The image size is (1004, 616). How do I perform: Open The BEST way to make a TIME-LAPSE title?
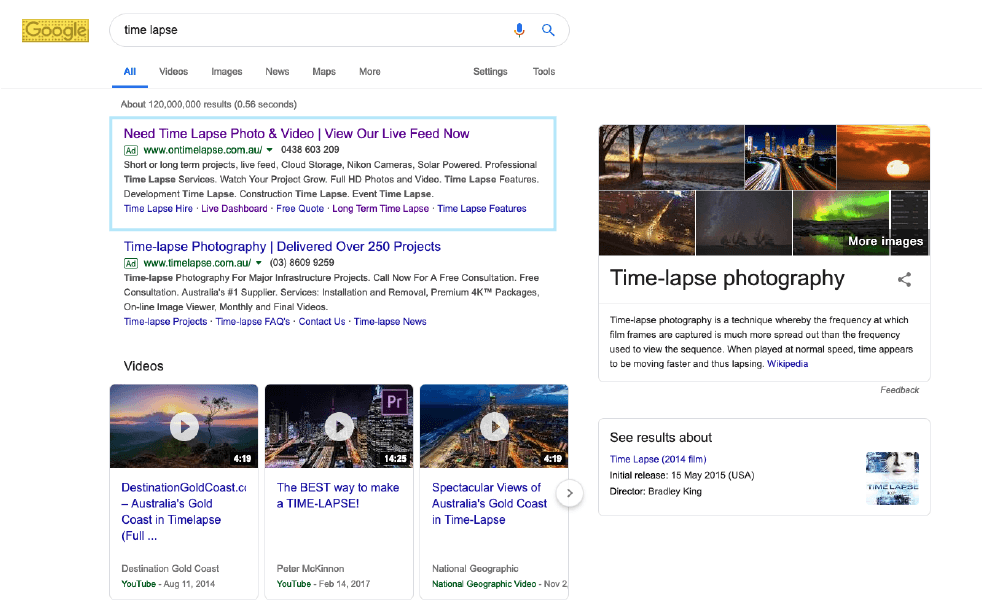pos(338,496)
